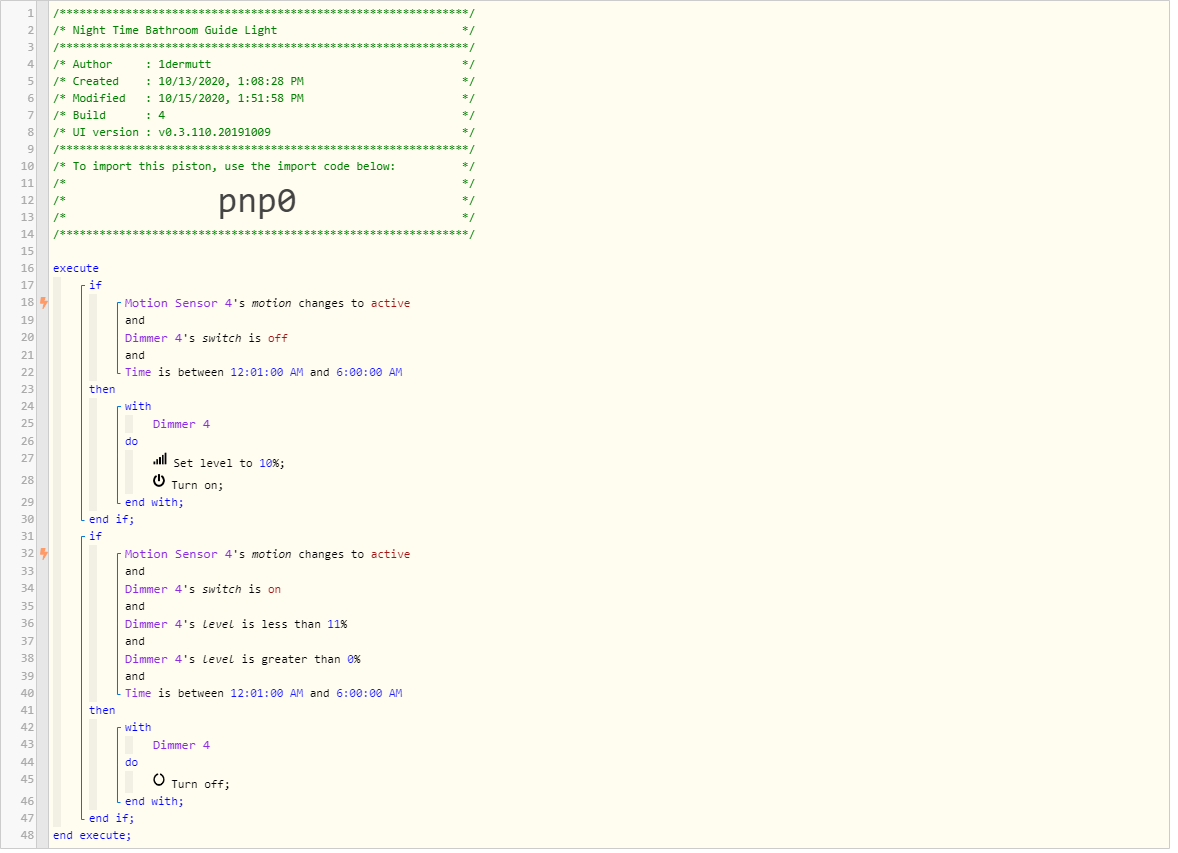Image resolution: width=1178 pixels, height=853 pixels.
Task: Click Time is between condition on line 40
Action: point(264,693)
